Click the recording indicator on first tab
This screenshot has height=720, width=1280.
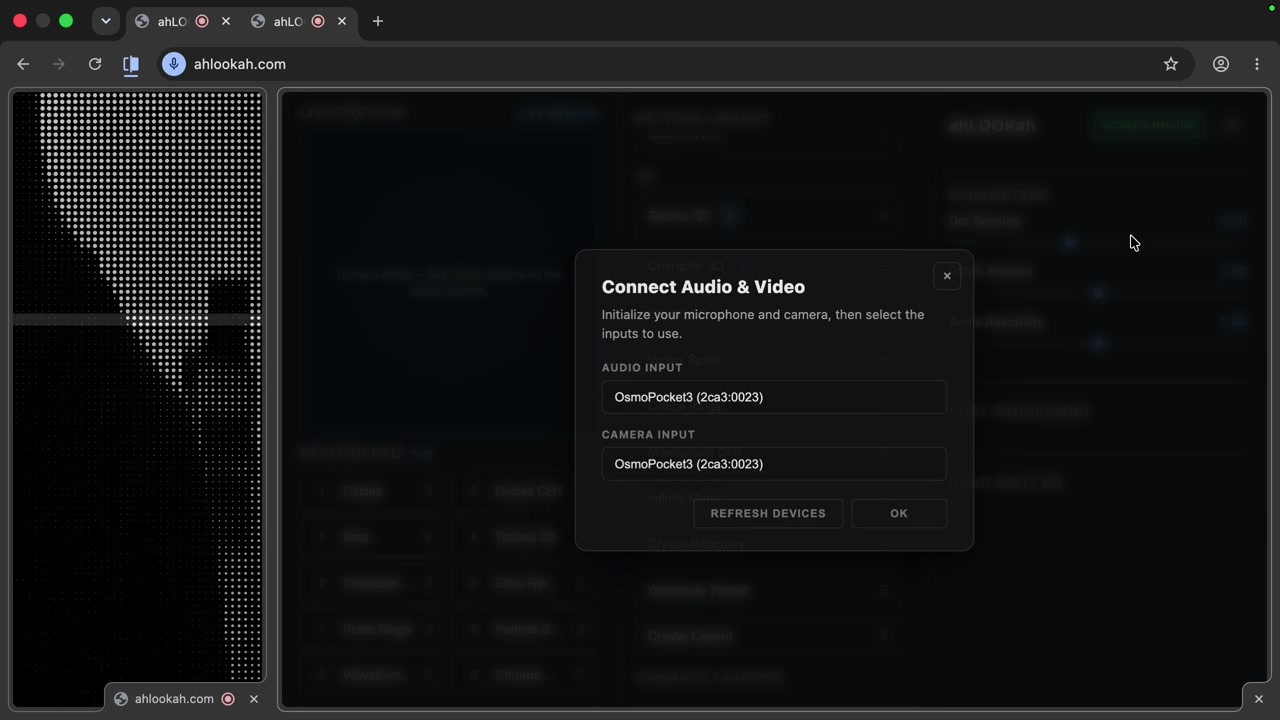(202, 21)
